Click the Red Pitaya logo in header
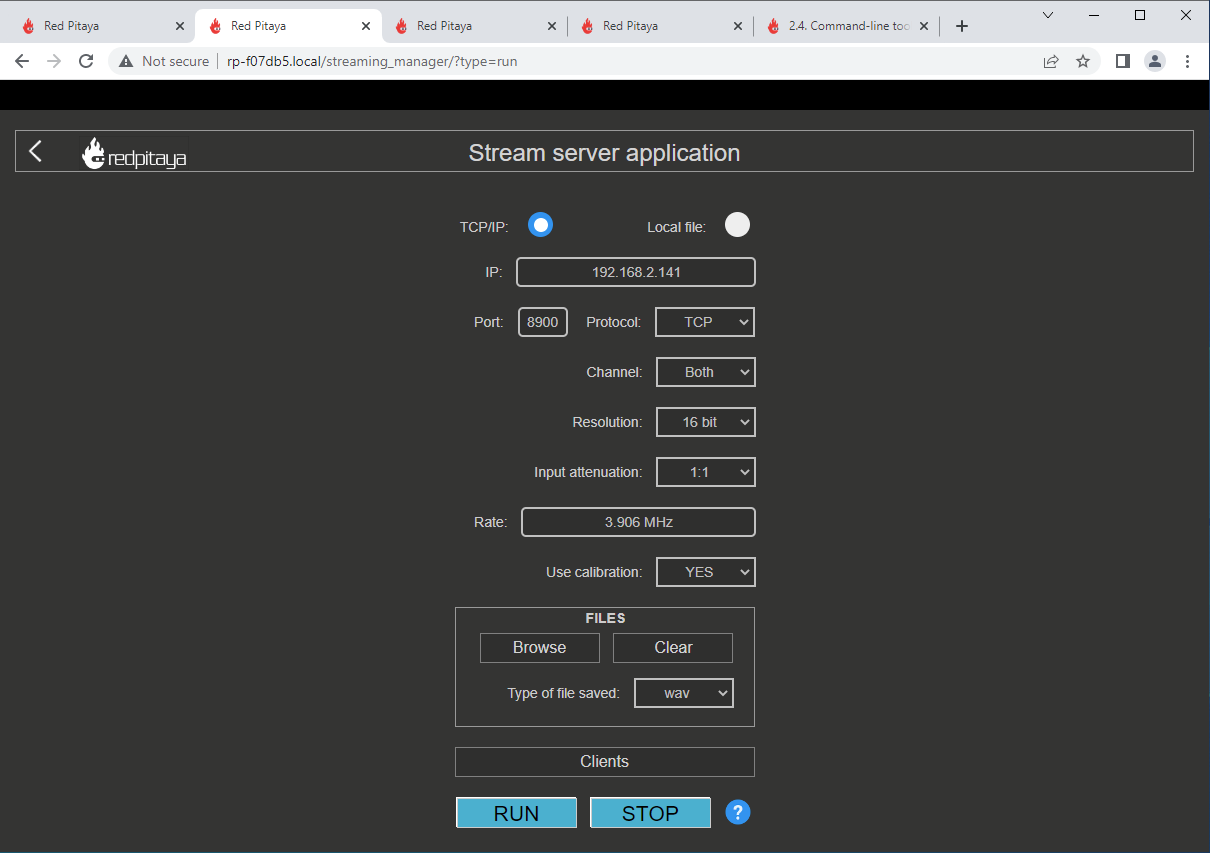 (134, 154)
